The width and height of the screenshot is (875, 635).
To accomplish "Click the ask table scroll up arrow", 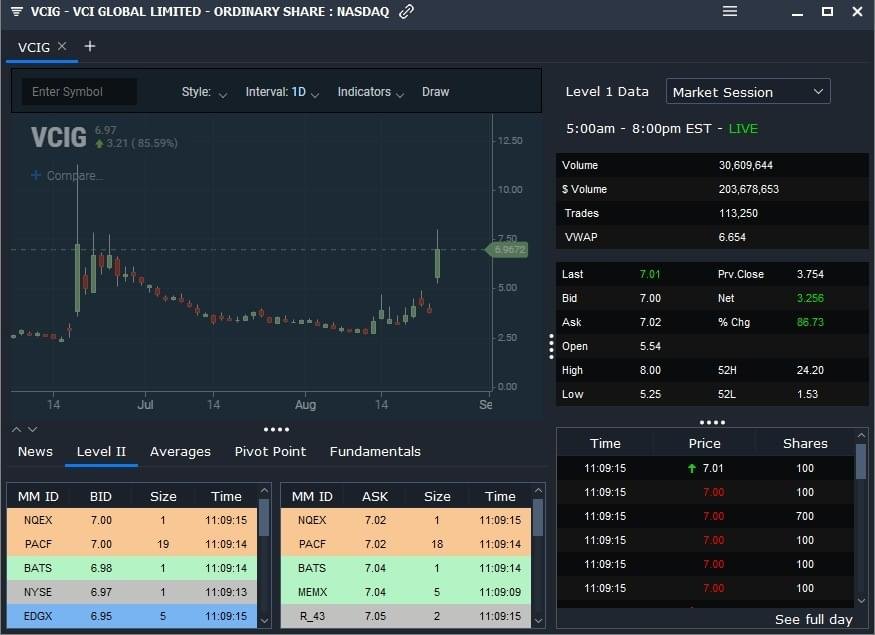I will click(539, 491).
